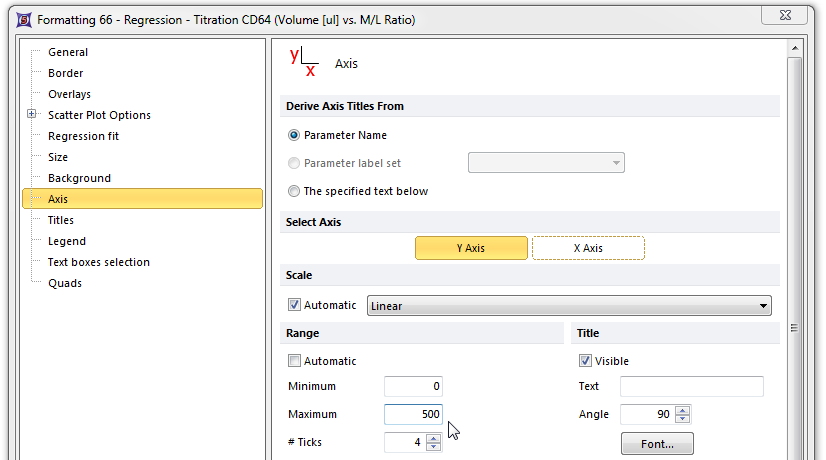Open the Font... dialog button
Viewport: 826px width, 460px height.
[657, 444]
